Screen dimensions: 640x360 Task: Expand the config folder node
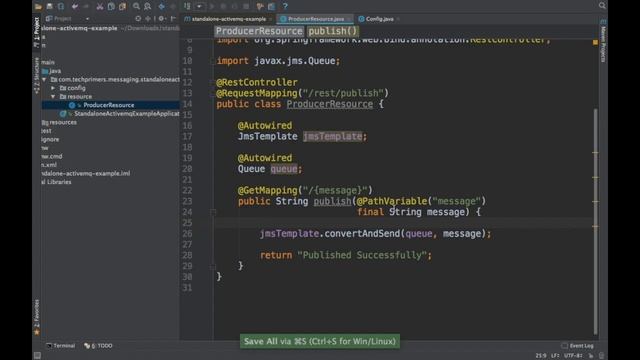(53, 88)
